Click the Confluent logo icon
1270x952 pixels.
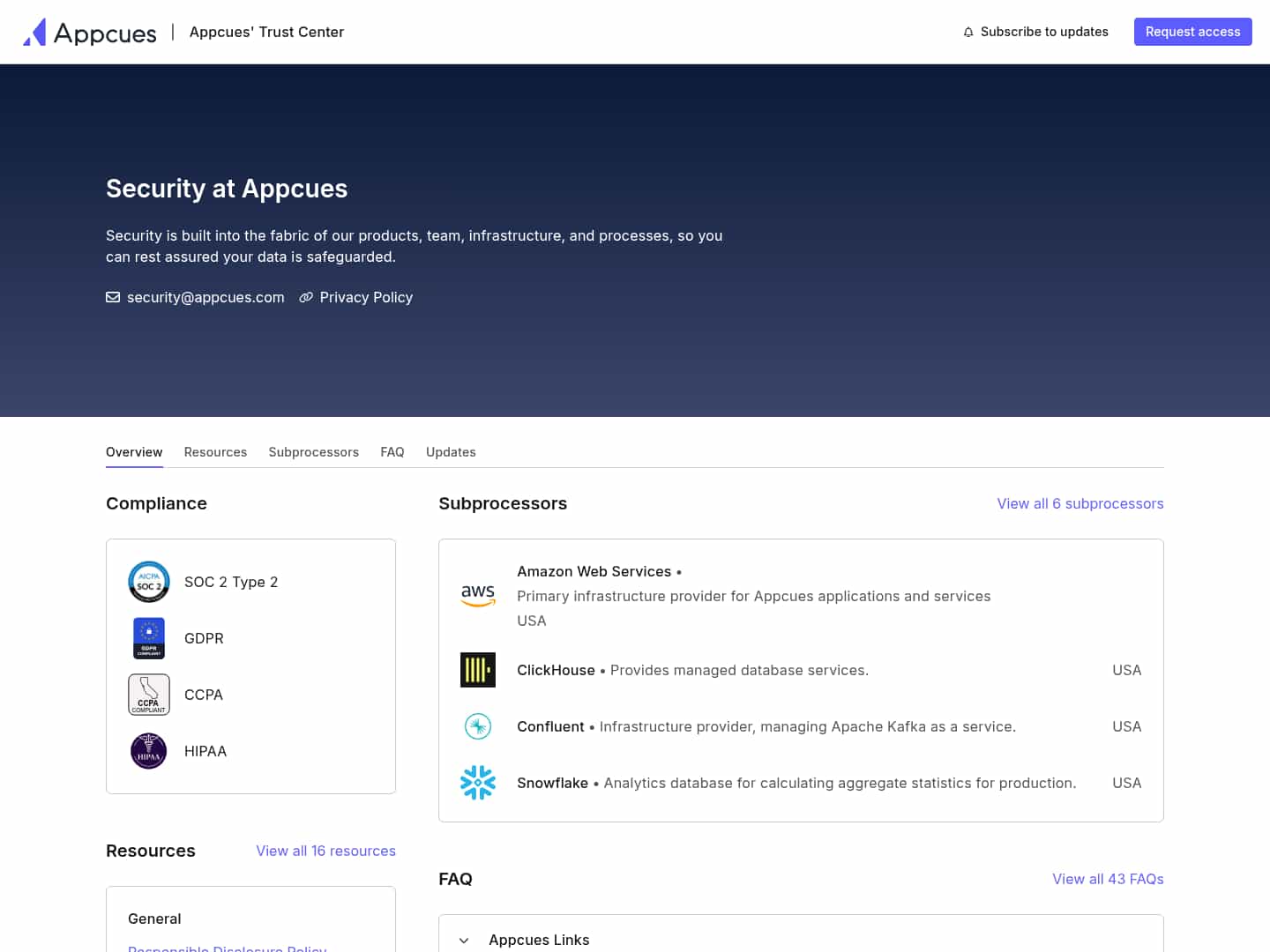[x=478, y=726]
